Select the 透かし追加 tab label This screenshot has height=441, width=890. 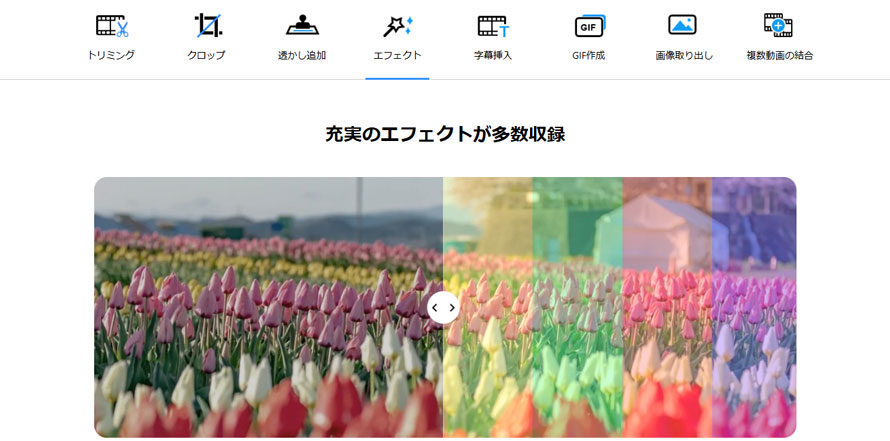tap(302, 55)
